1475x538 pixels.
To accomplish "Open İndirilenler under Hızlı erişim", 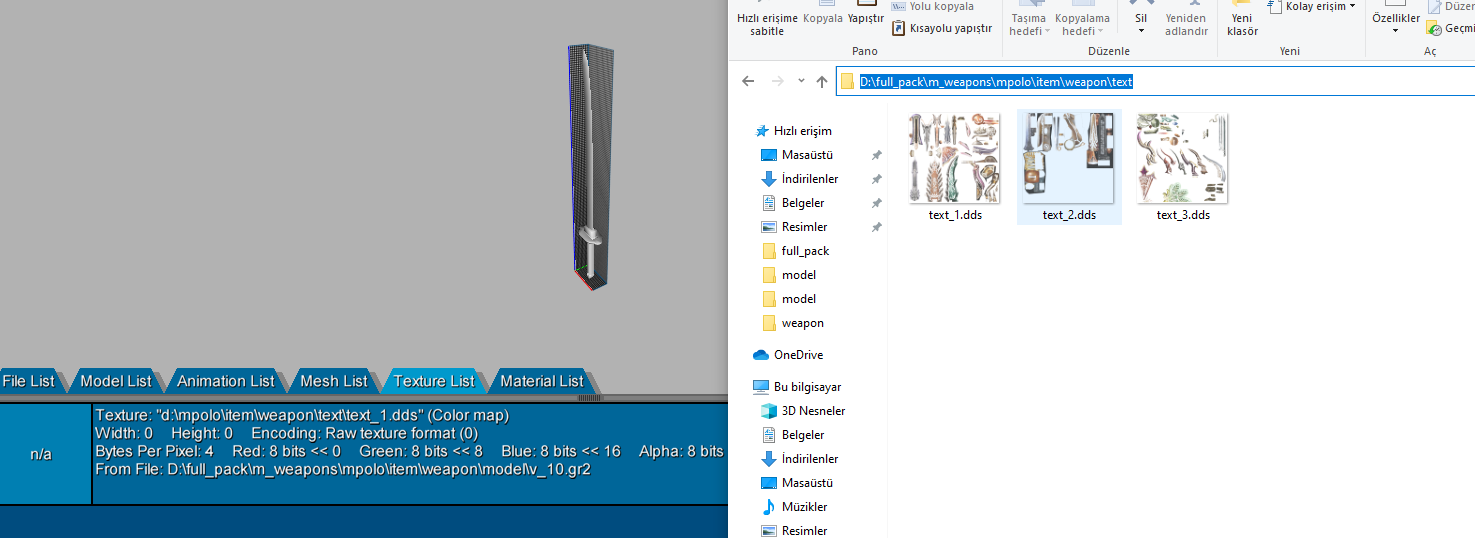I will click(809, 179).
